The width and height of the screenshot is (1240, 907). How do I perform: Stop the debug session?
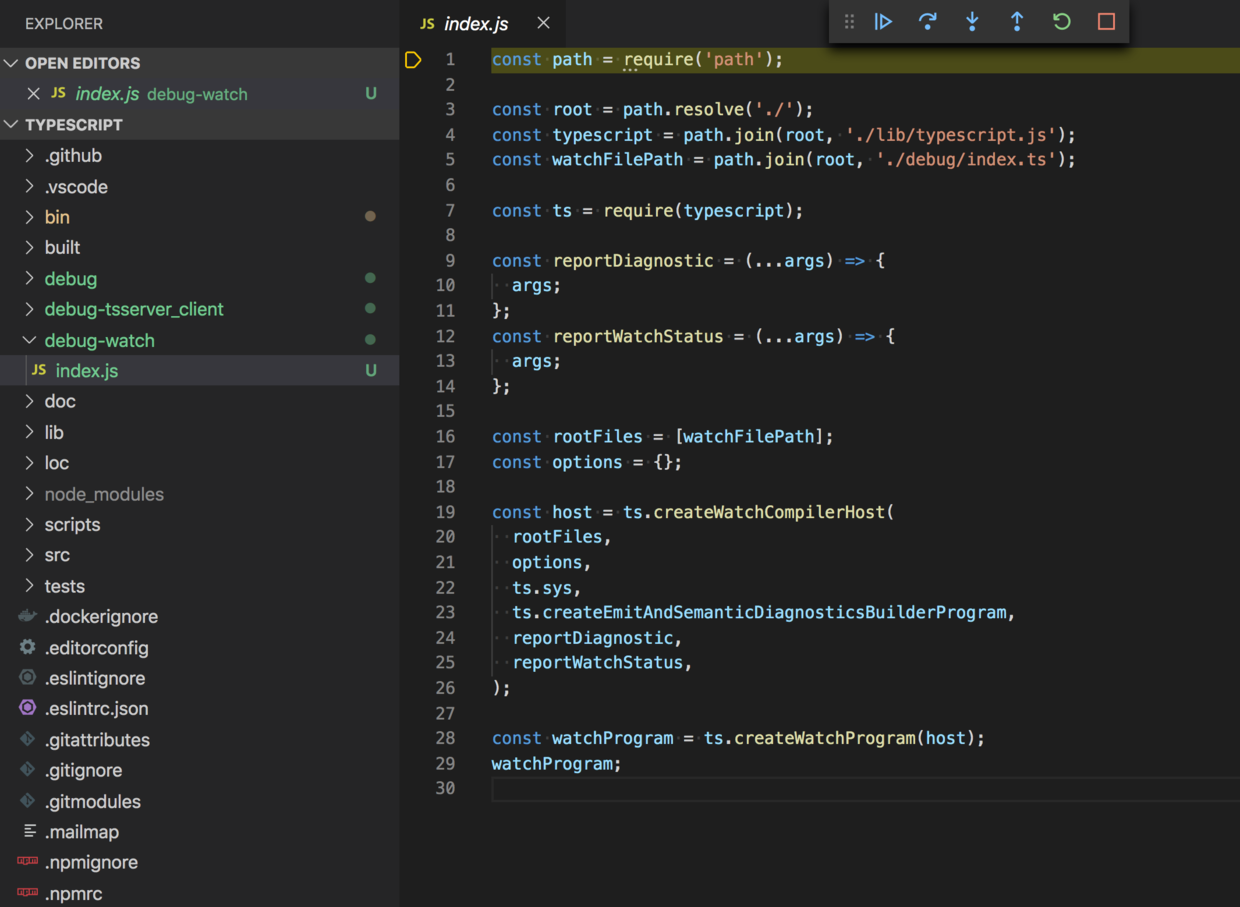[1104, 21]
